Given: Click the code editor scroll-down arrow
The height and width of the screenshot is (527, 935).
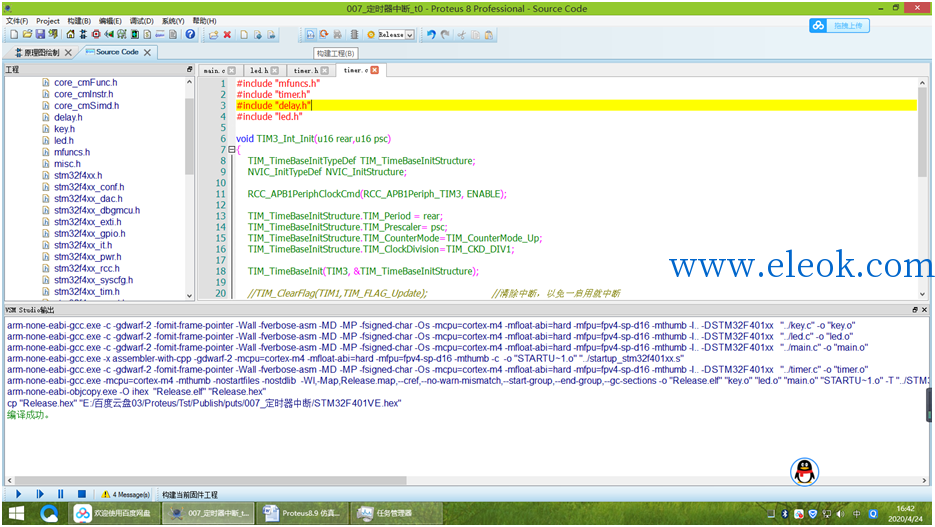Looking at the screenshot, I should pyautogui.click(x=922, y=294).
